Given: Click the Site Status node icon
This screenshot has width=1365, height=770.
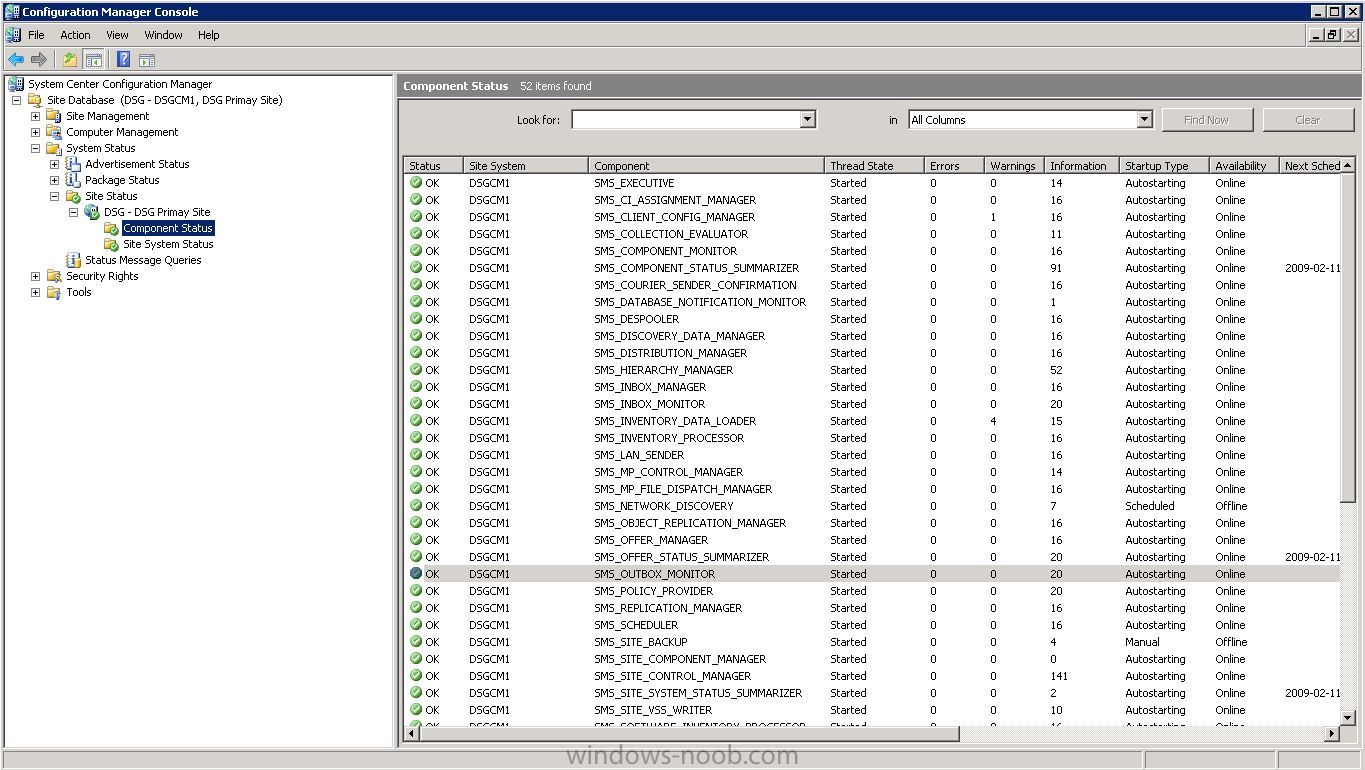Looking at the screenshot, I should 73,196.
